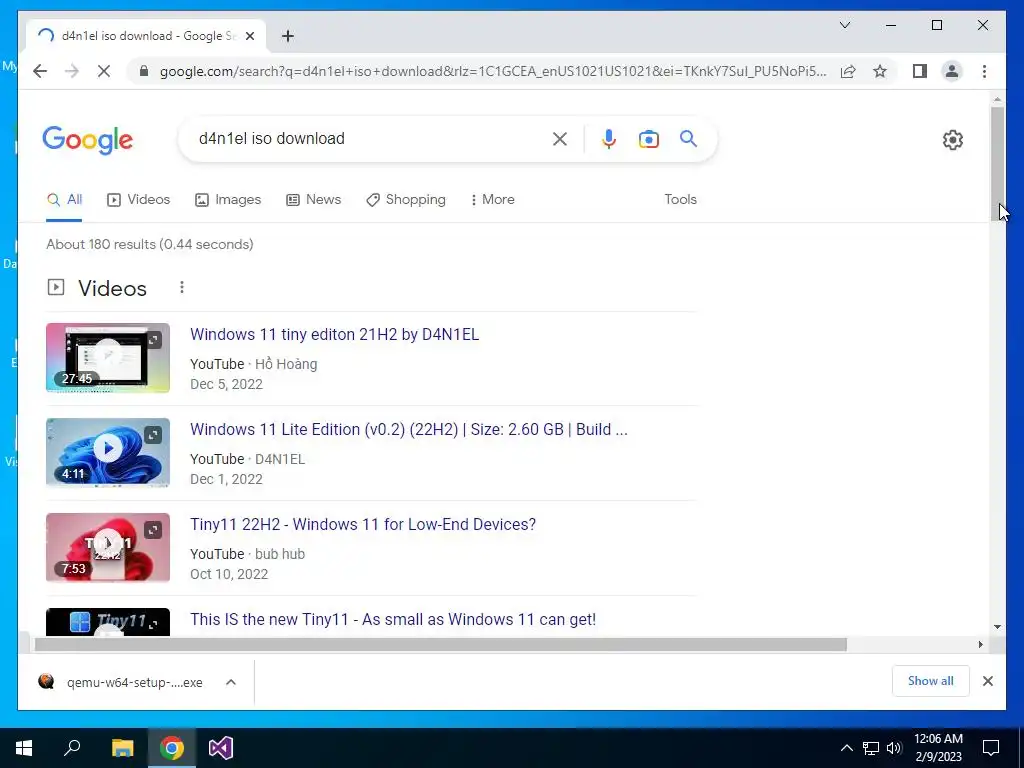Click the horizontal page scrollbar

440,645
